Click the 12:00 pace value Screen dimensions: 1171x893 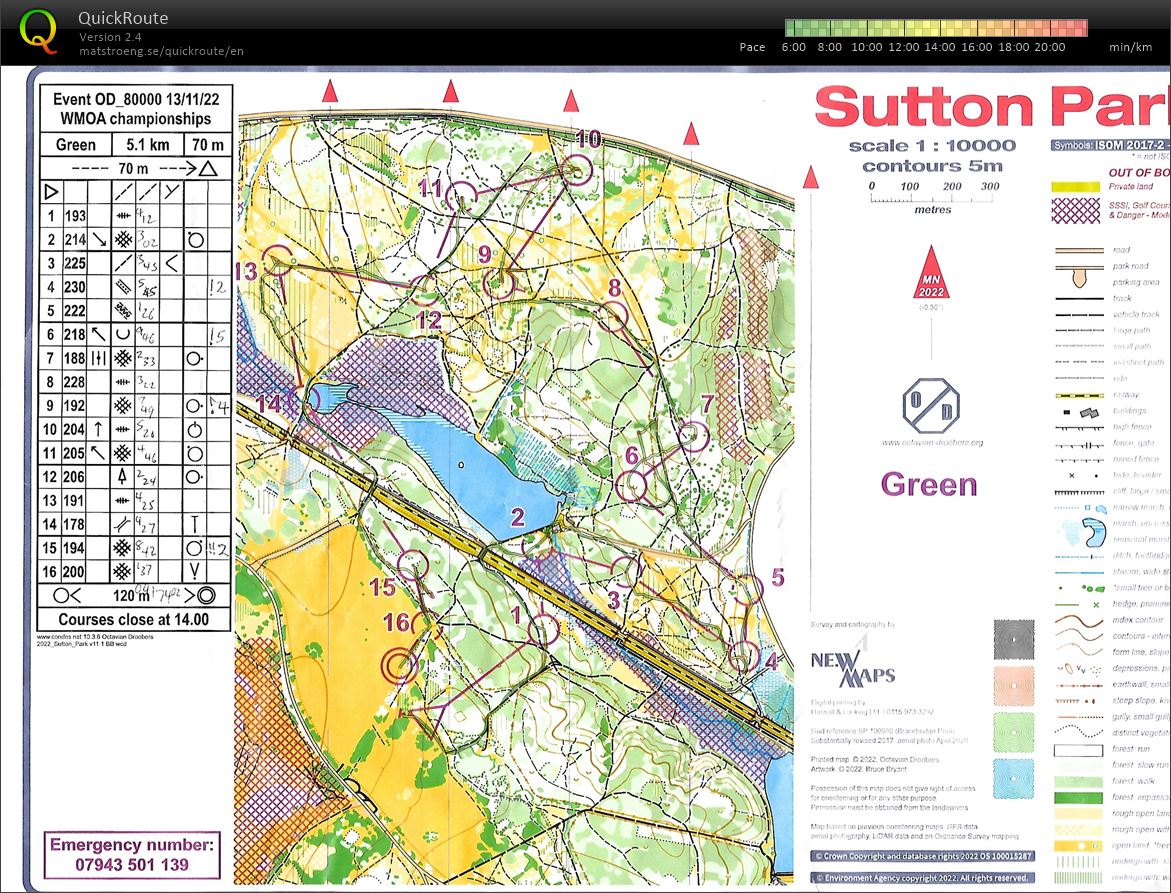click(904, 47)
